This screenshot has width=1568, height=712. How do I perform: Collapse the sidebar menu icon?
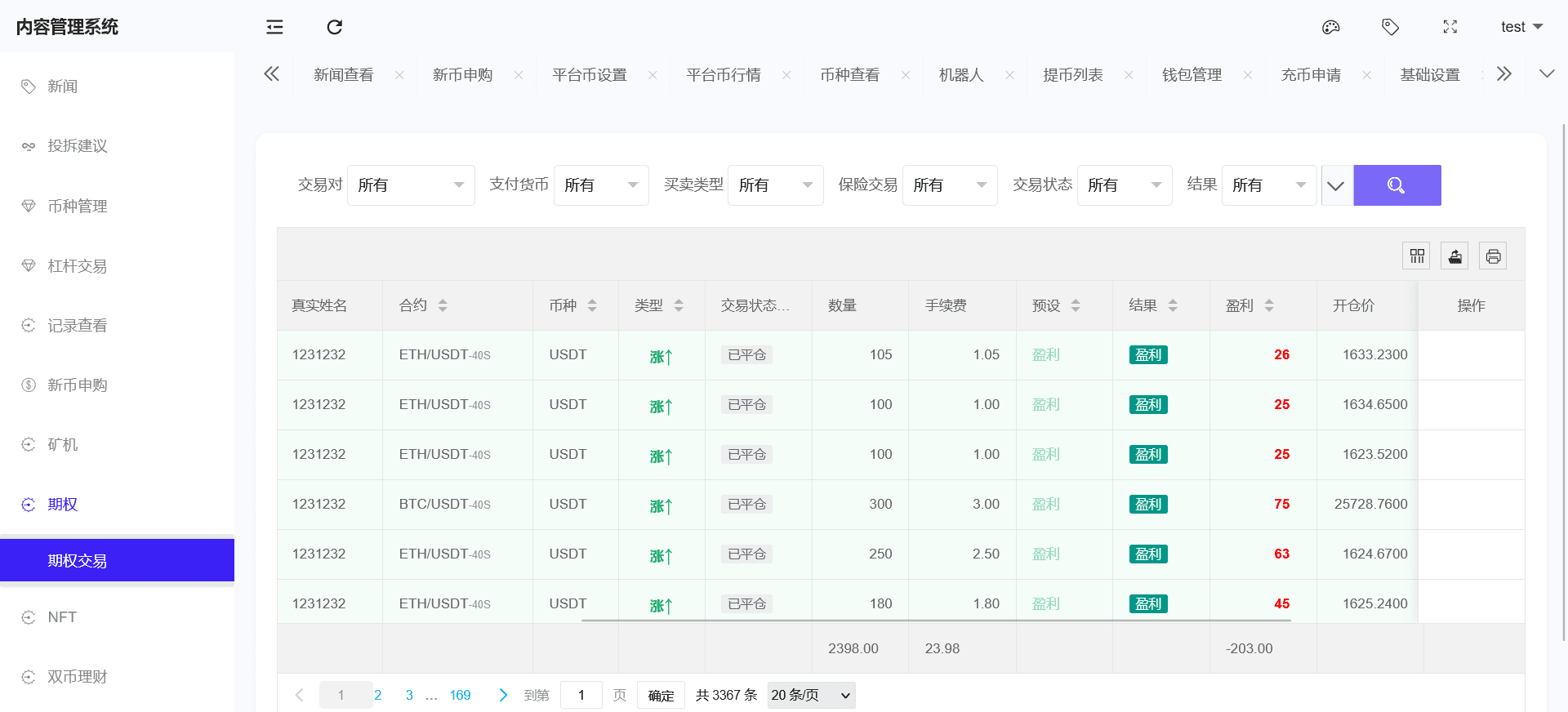click(x=274, y=27)
